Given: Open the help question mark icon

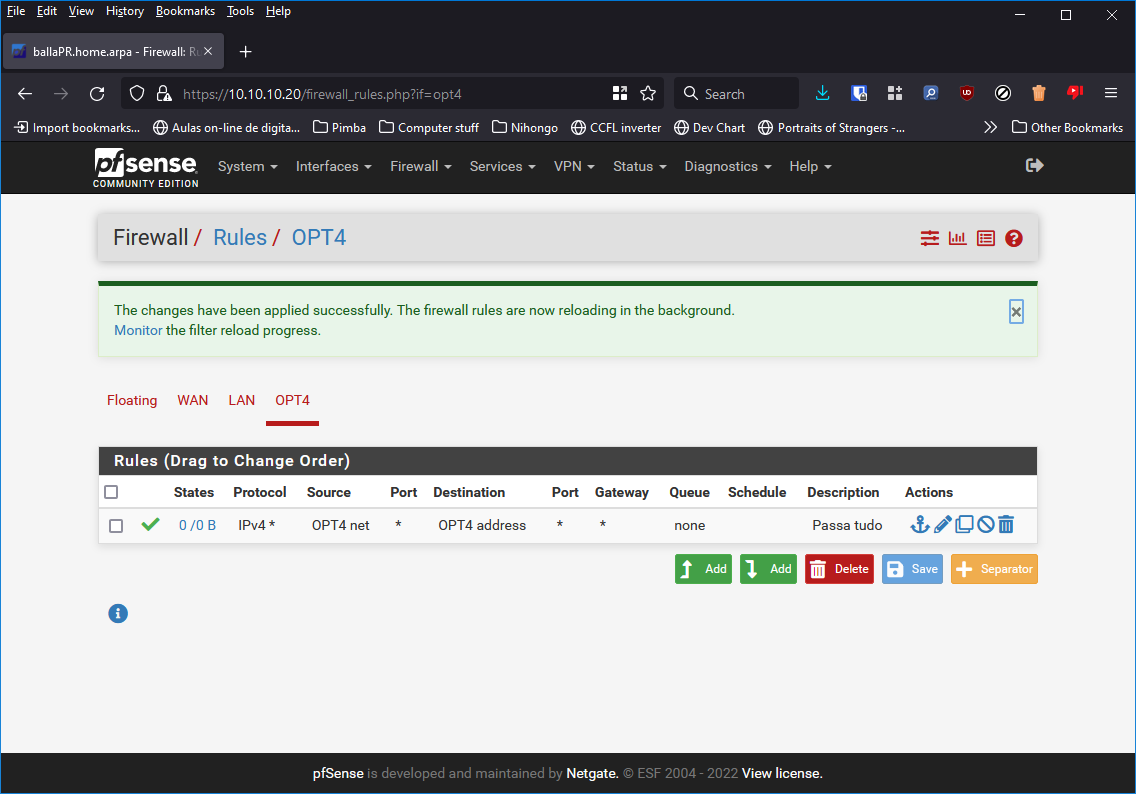Looking at the screenshot, I should point(1014,238).
